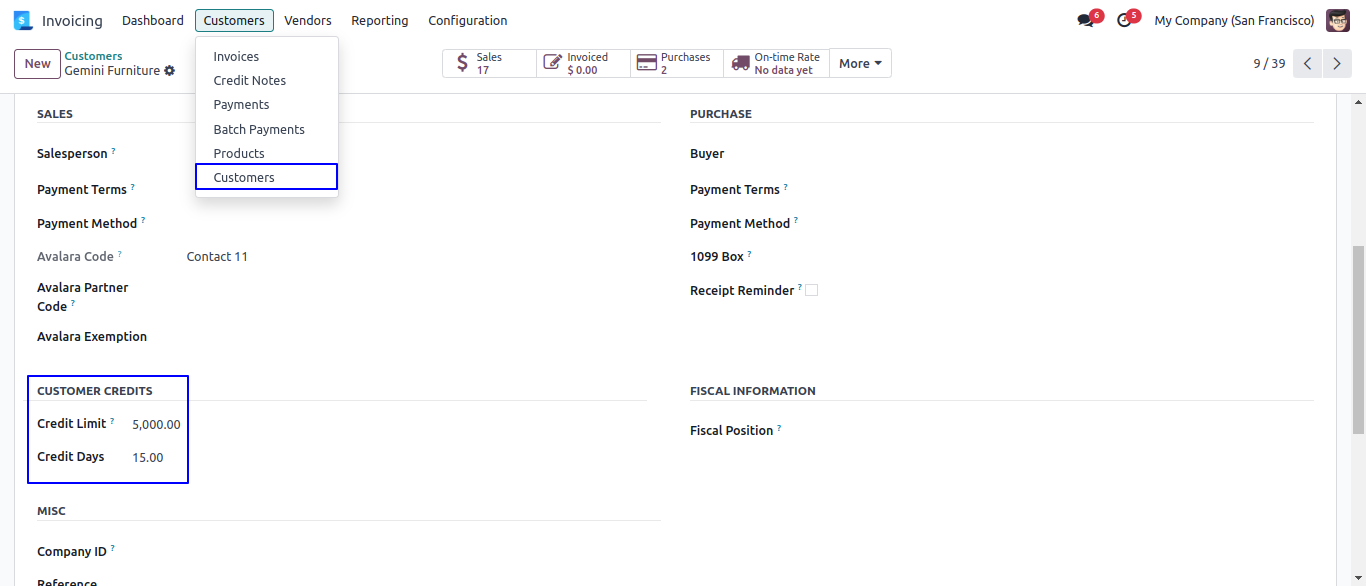Open the Configuration menu
The height and width of the screenshot is (586, 1366).
(467, 20)
